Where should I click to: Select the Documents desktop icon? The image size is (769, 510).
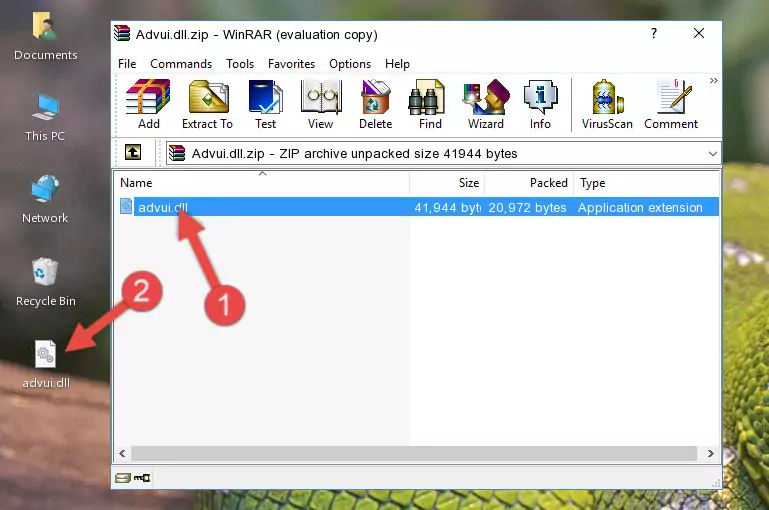46,37
